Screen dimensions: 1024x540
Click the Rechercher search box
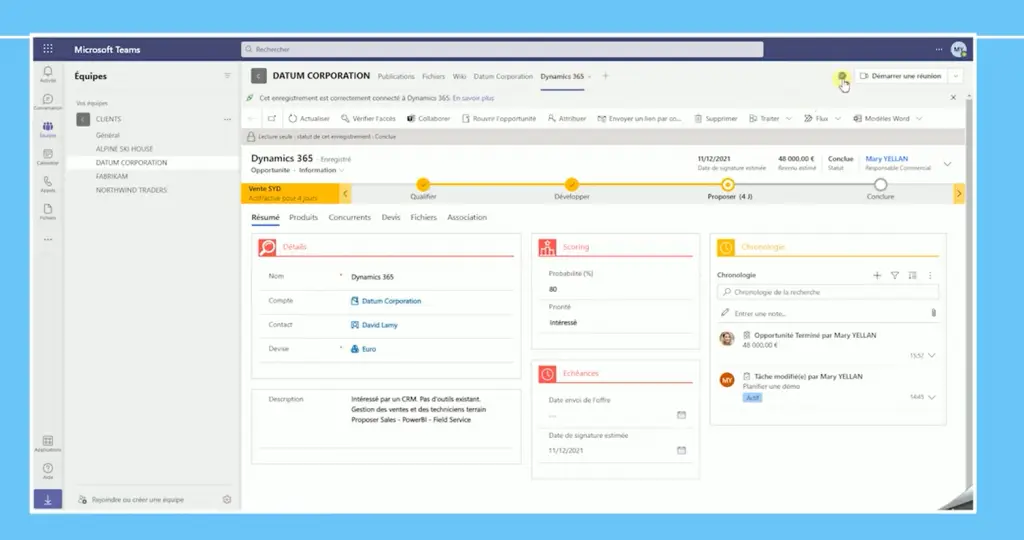(x=502, y=49)
